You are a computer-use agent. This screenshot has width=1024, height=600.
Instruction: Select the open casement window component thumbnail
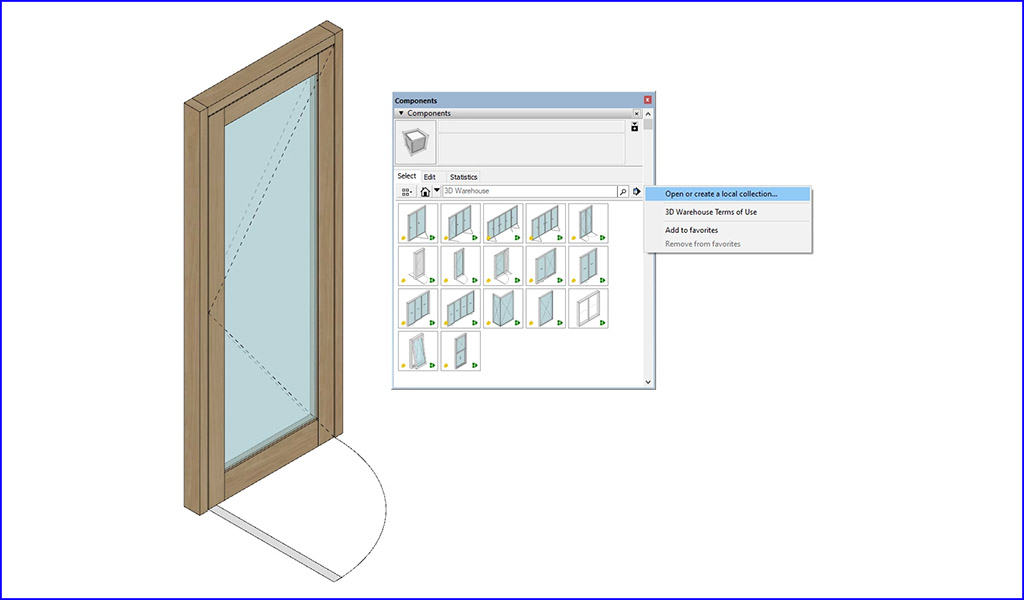tap(417, 352)
